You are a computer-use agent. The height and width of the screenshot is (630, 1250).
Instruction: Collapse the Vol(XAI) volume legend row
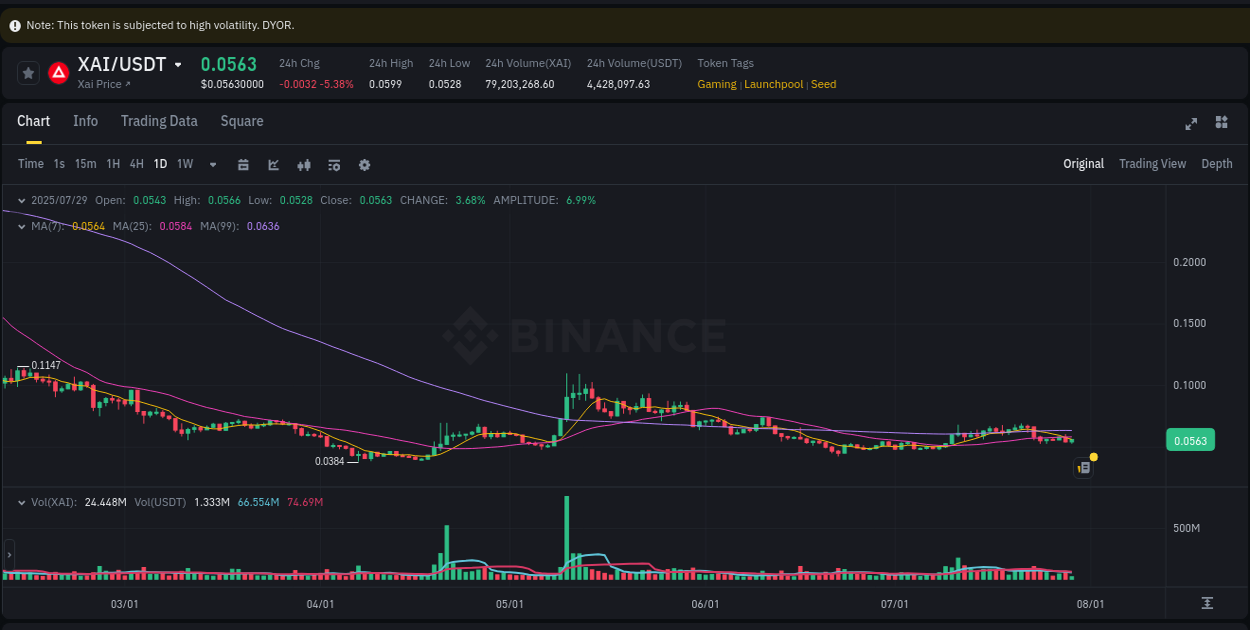coord(20,503)
